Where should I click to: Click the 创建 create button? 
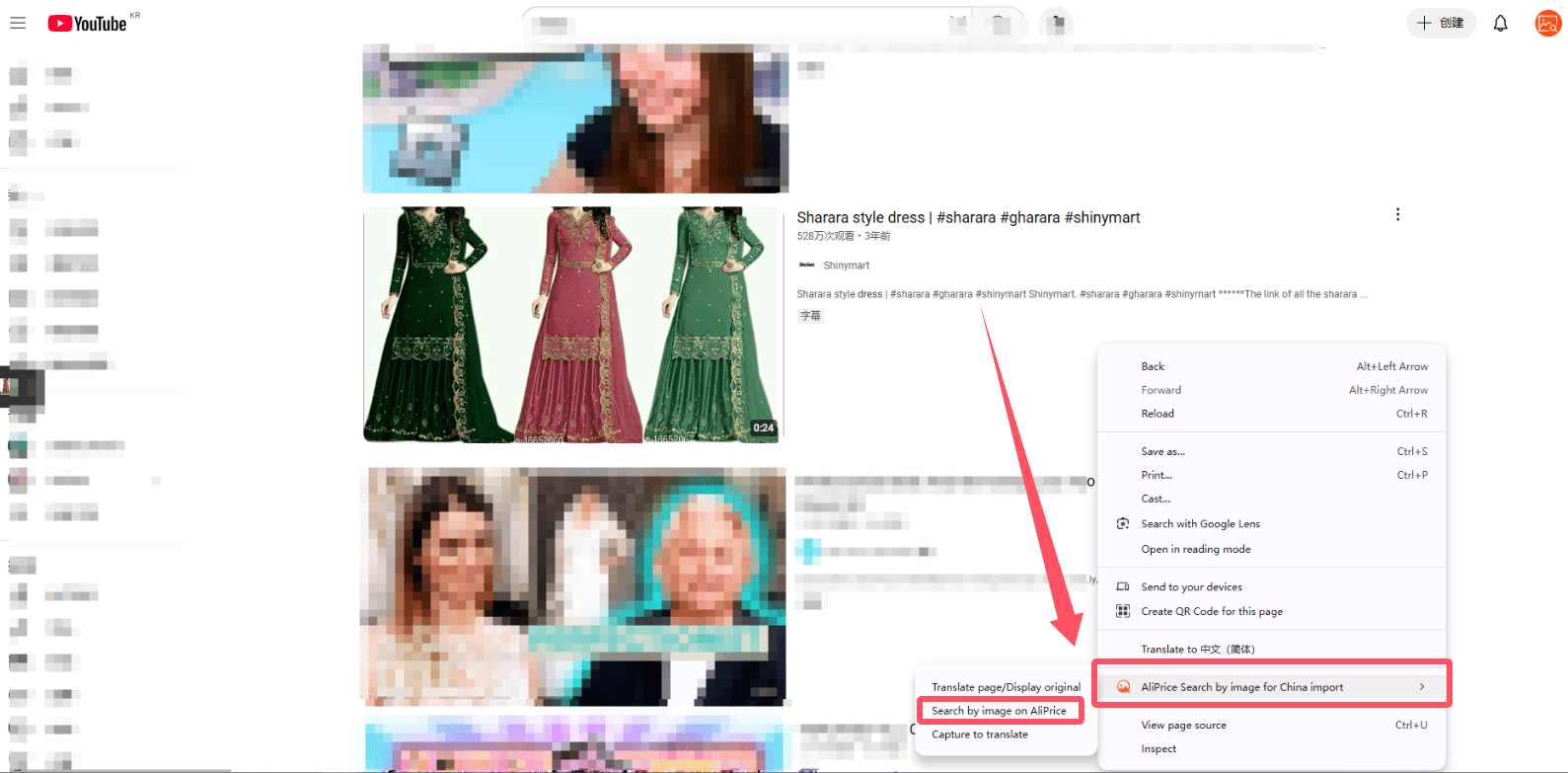[x=1441, y=23]
